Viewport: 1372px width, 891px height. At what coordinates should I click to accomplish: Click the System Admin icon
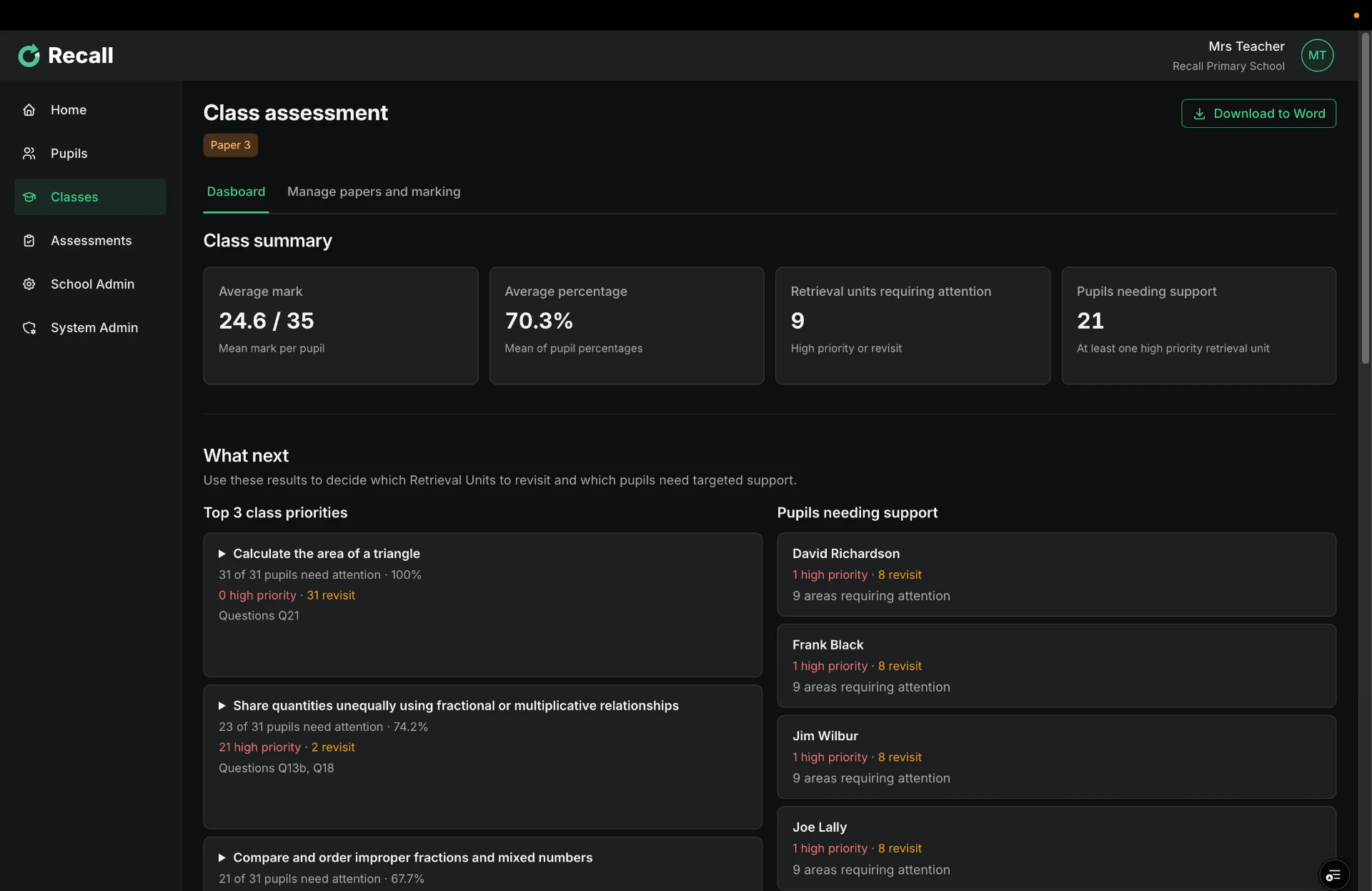click(x=29, y=328)
